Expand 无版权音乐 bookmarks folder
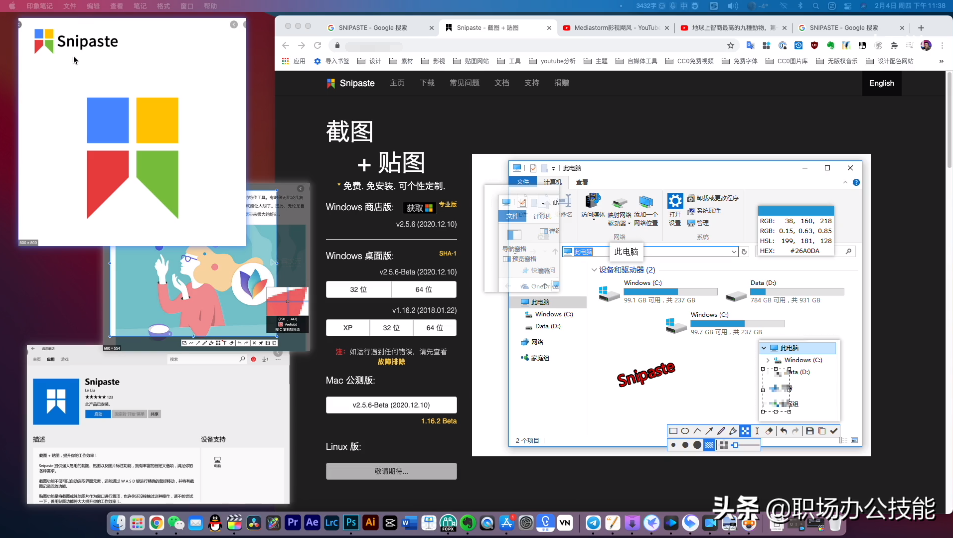 [x=837, y=61]
